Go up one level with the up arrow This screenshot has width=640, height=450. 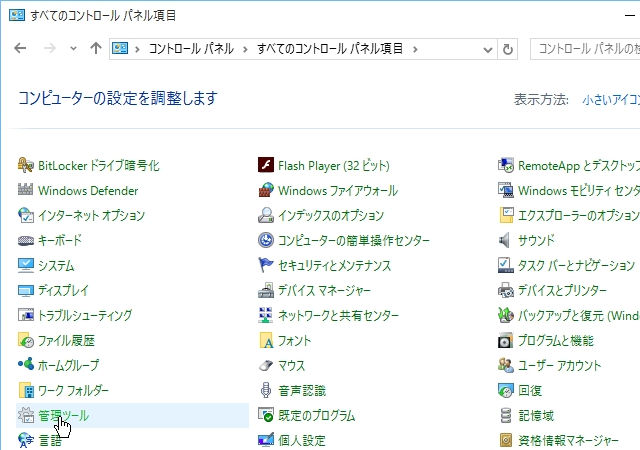pyautogui.click(x=96, y=49)
